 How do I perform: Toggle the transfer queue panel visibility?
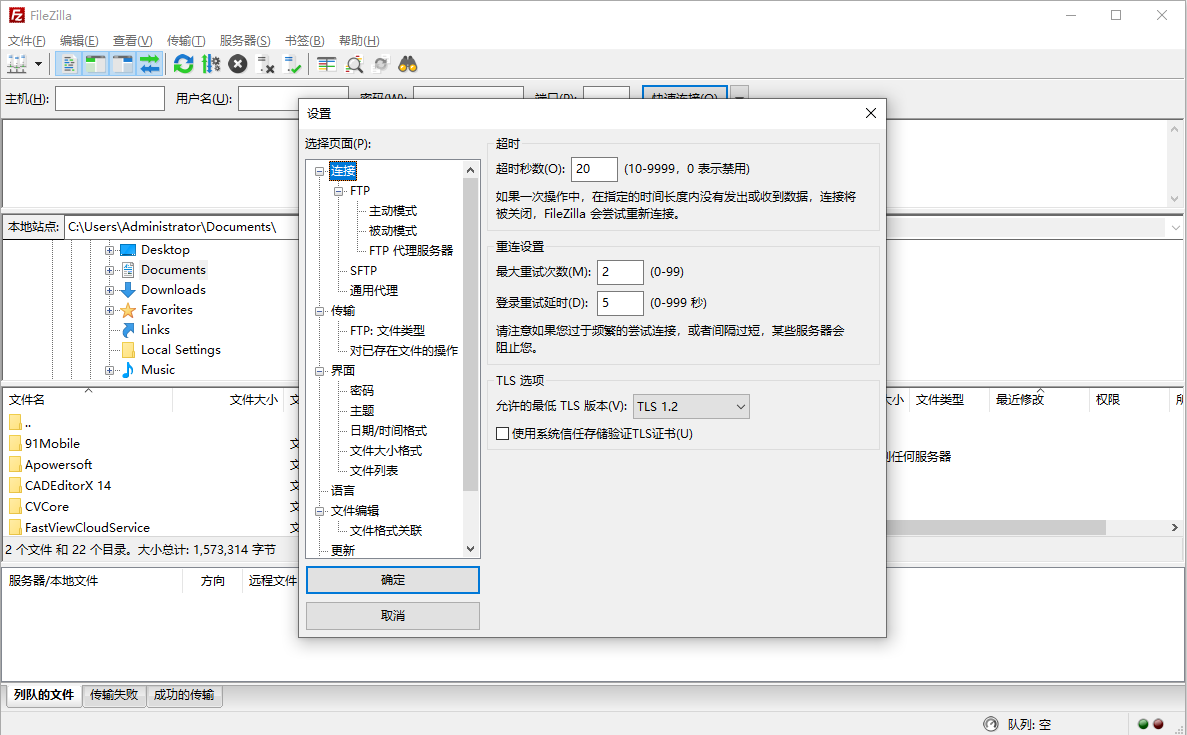(x=148, y=63)
